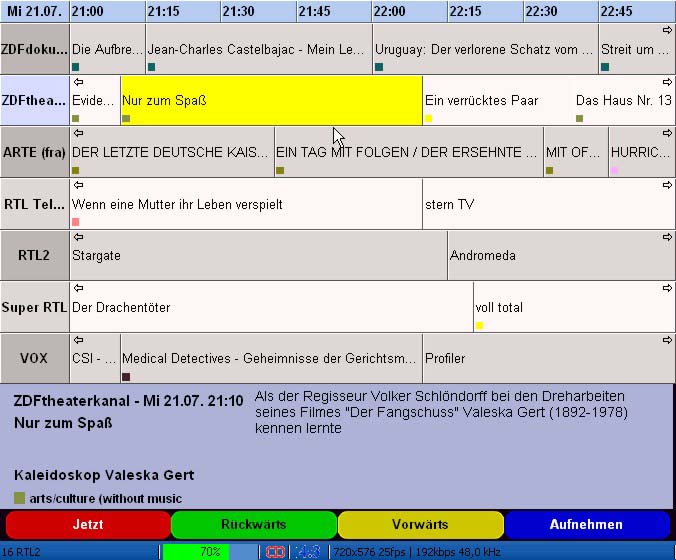
Task: Select the Stargate programme on RTL2
Action: click(258, 255)
